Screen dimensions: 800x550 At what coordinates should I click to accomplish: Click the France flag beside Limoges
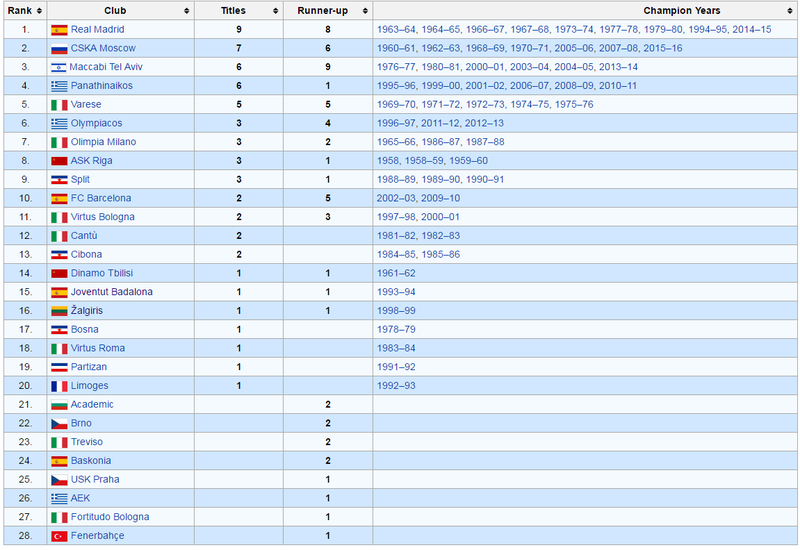click(59, 387)
